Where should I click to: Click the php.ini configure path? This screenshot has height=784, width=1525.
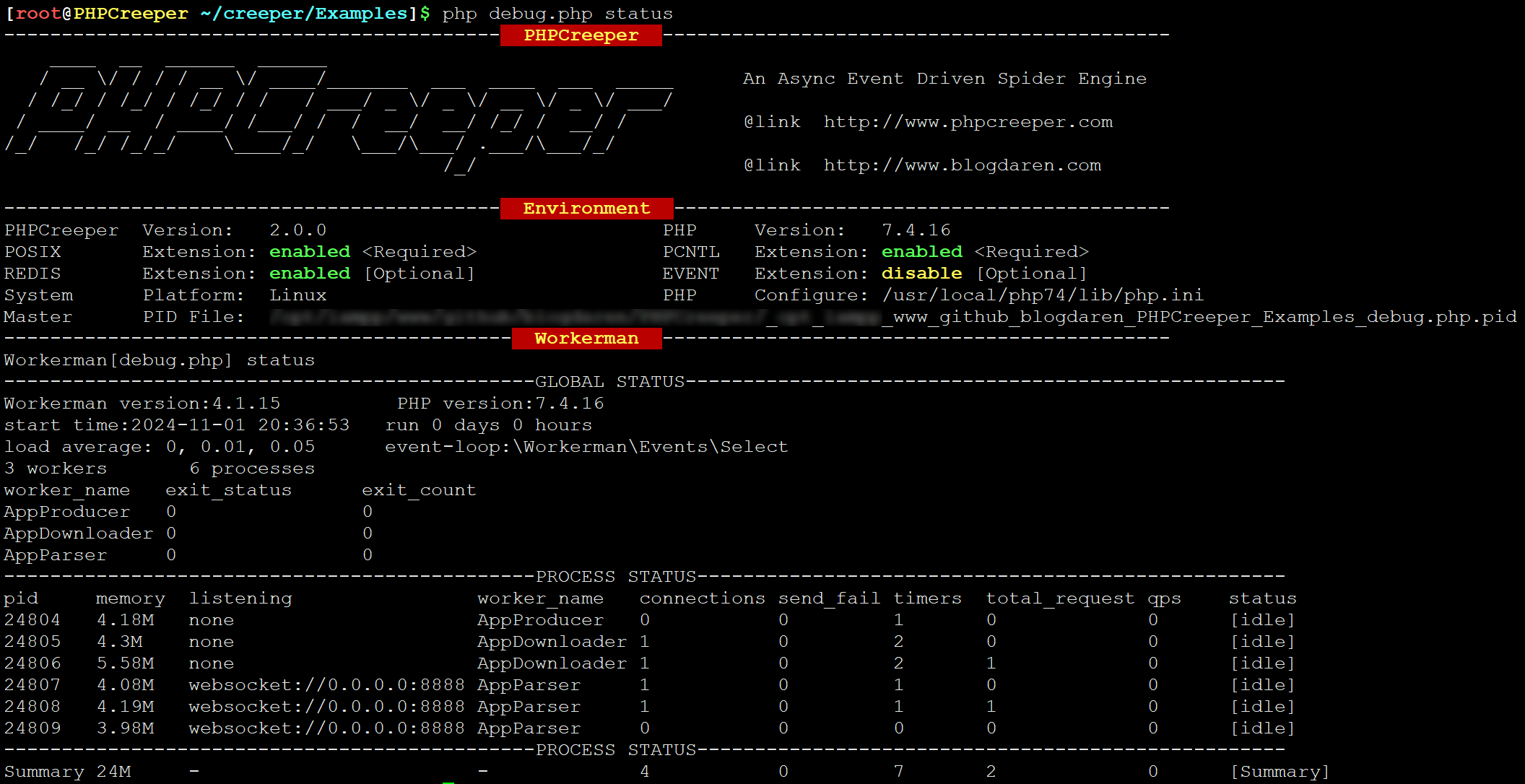pos(1043,295)
